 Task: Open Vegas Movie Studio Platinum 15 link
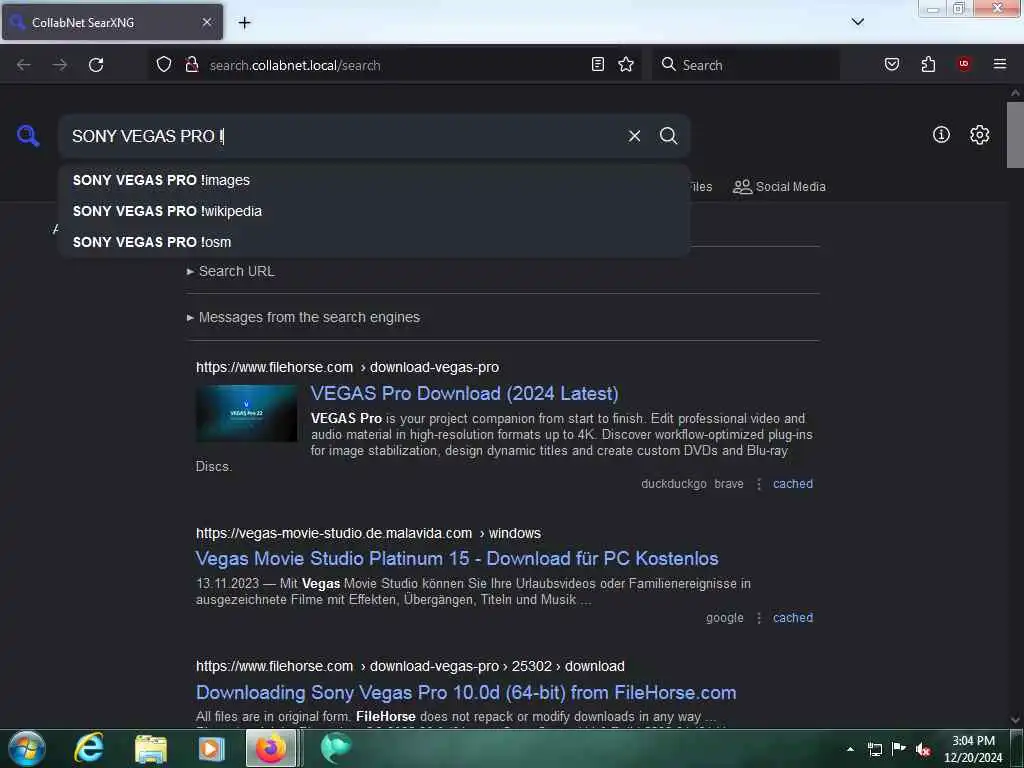coord(457,558)
